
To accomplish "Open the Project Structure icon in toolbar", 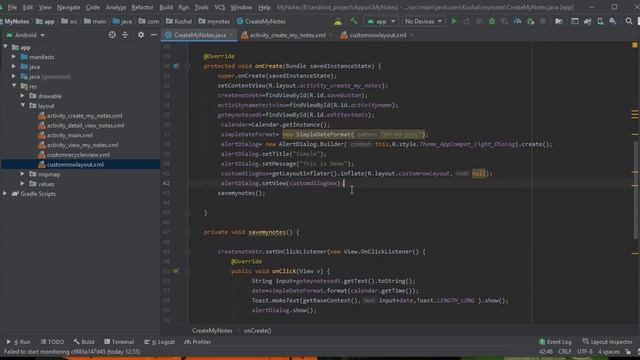I will coord(559,21).
